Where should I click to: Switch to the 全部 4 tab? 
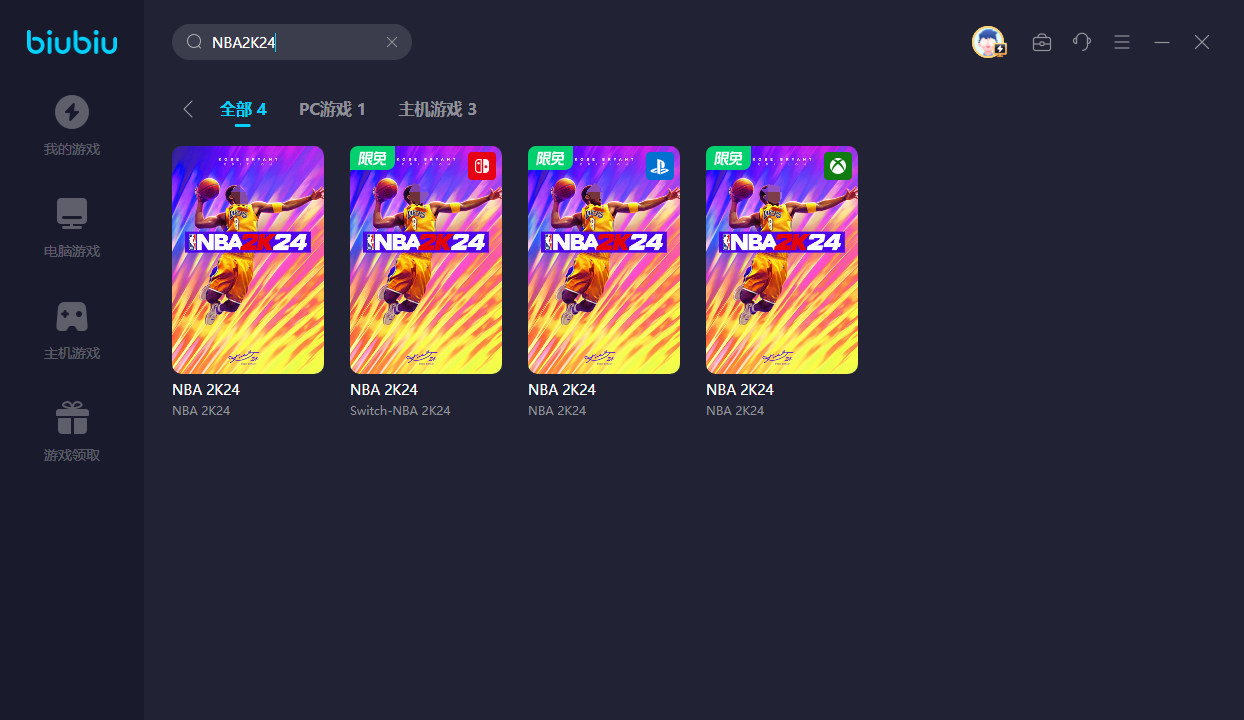(x=243, y=109)
